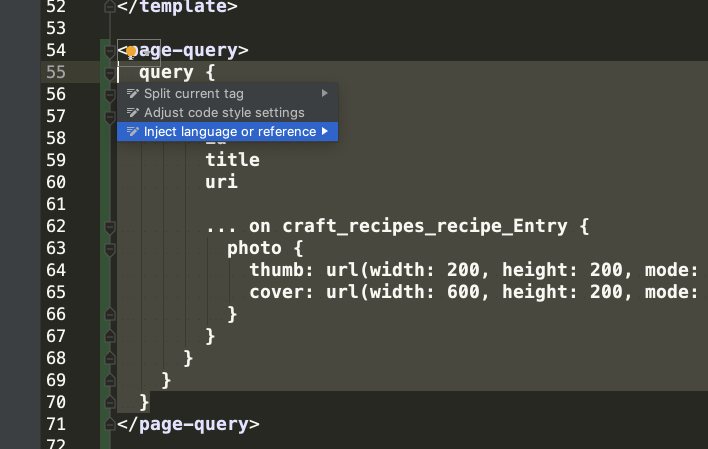Click intention icon beside Inject language entry
Screen dimensions: 708x449
tap(133, 132)
